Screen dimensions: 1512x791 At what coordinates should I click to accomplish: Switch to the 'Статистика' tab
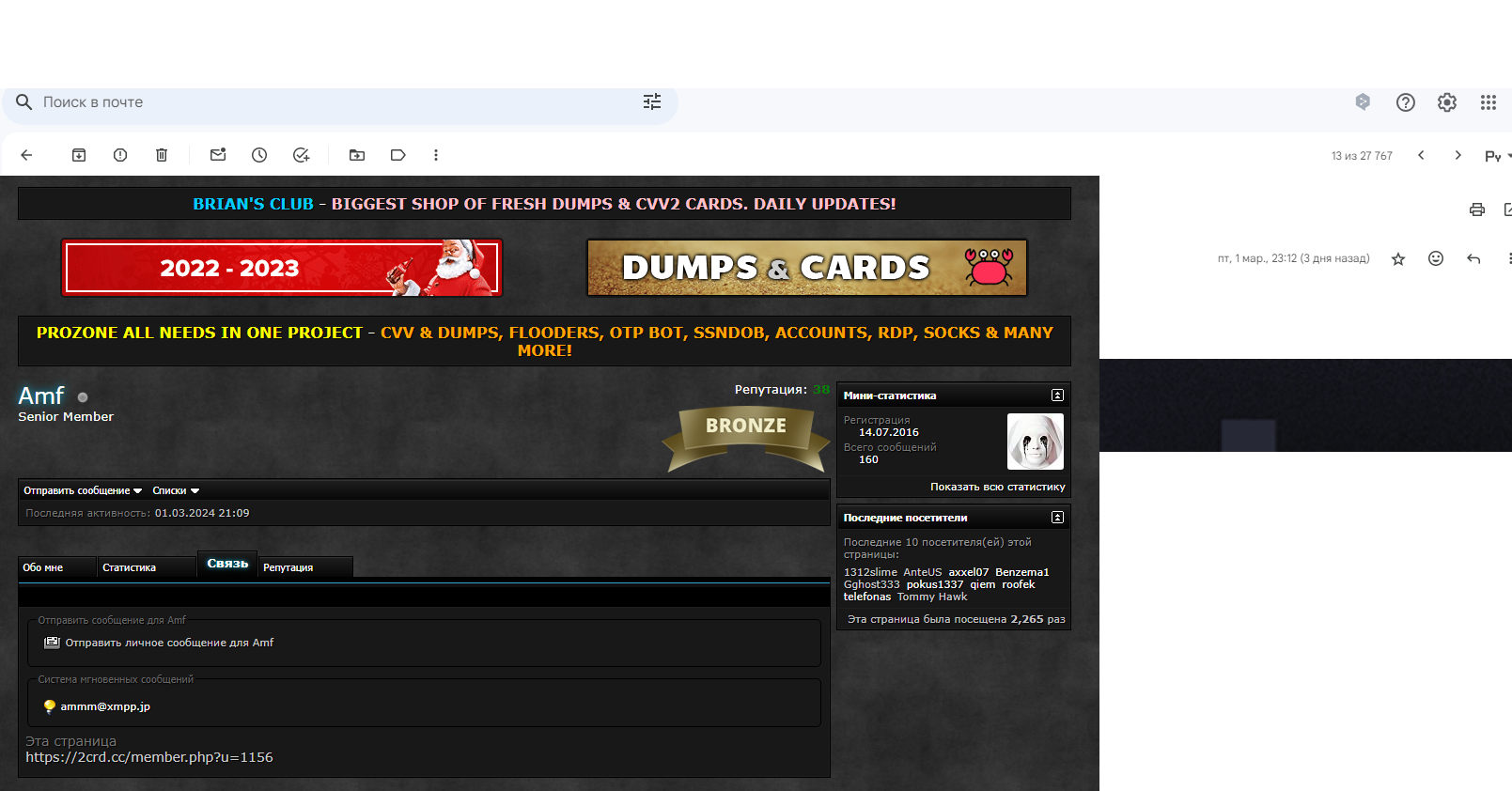[147, 567]
